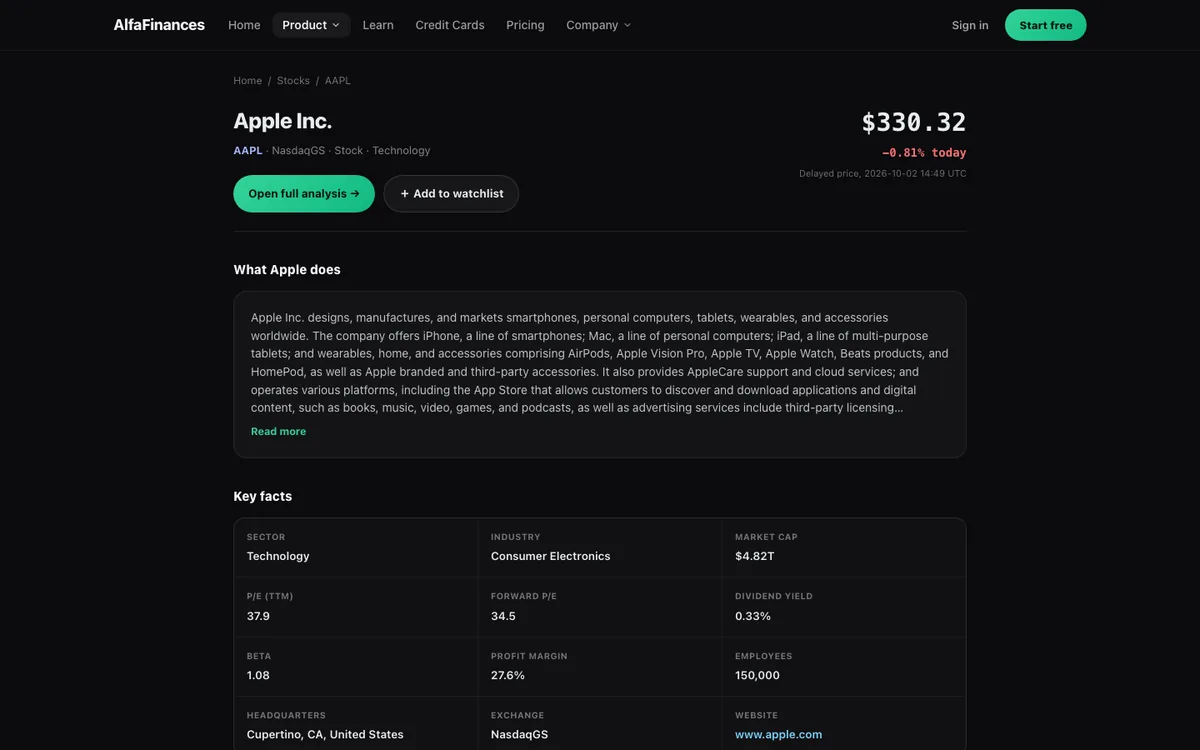The width and height of the screenshot is (1200, 750).
Task: Go to Home breadcrumb
Action: 248,81
